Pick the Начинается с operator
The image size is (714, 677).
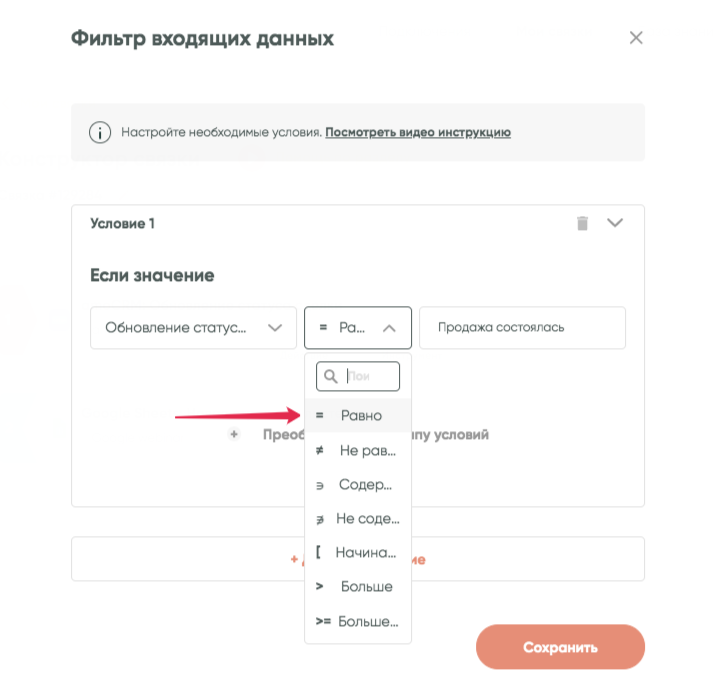click(358, 553)
